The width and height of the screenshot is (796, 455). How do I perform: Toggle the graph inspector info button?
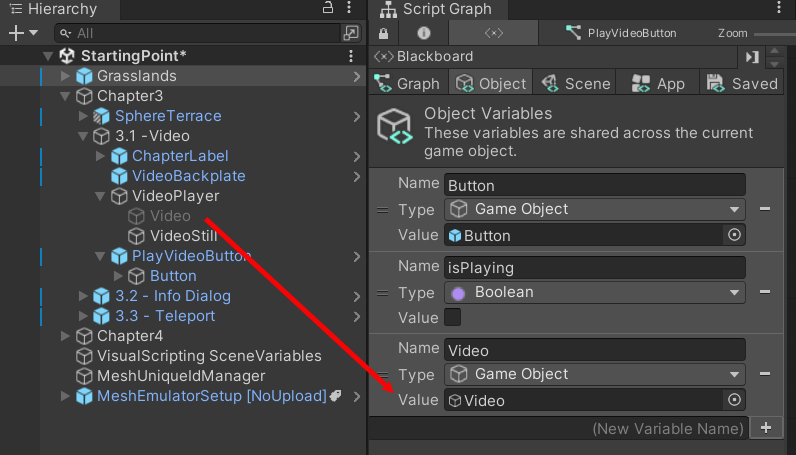pyautogui.click(x=424, y=34)
